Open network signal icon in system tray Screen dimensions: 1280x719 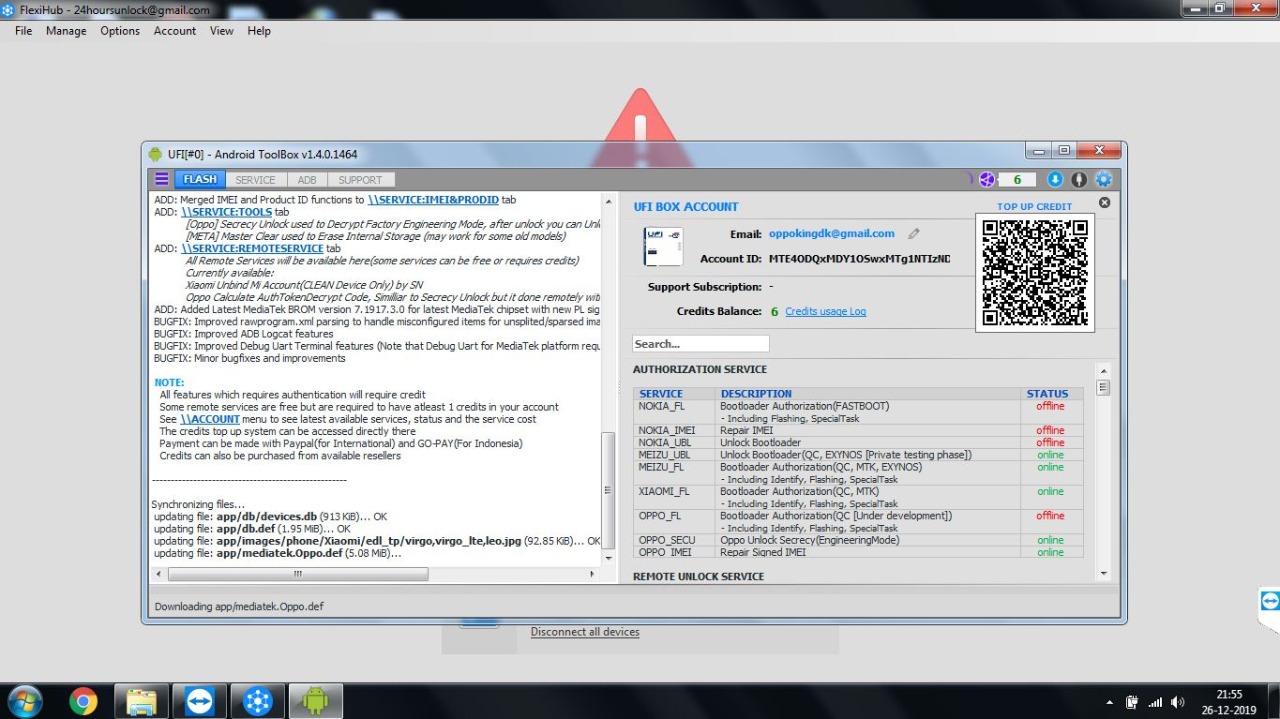point(1155,702)
